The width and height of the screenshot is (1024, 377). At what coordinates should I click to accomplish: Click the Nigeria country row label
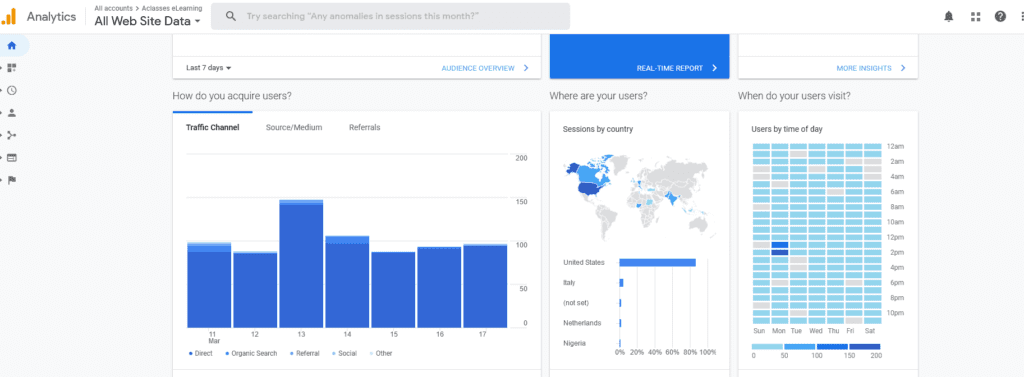point(574,343)
